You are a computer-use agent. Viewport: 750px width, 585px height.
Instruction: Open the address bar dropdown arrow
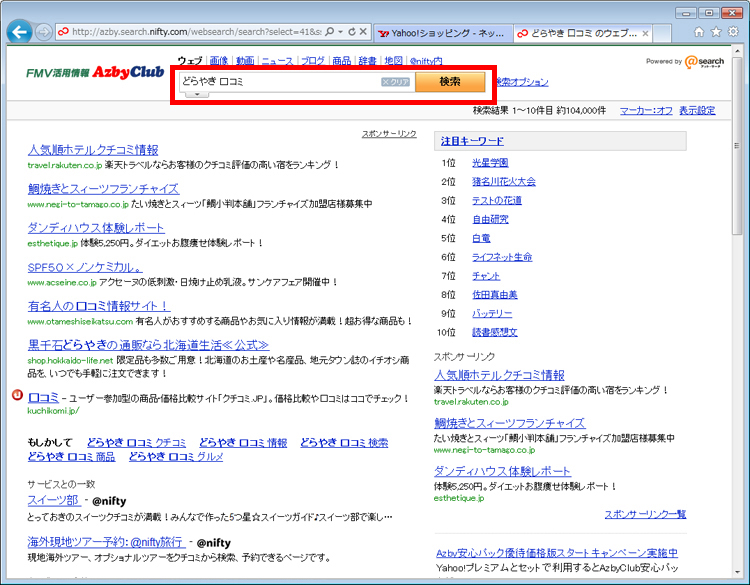click(x=341, y=32)
